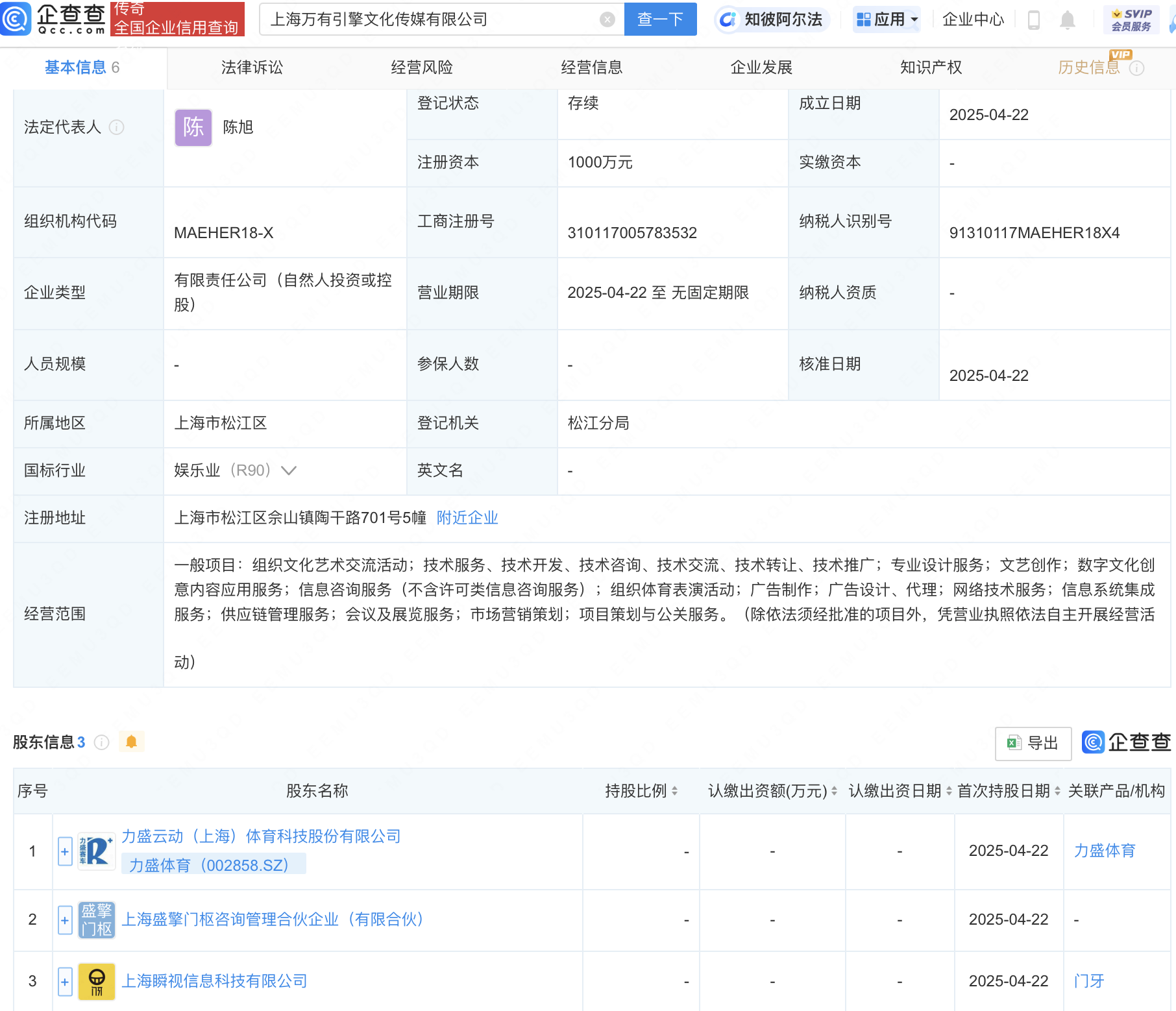Open 力盛体育 related product link
This screenshot has height=1011, width=1176.
click(x=1105, y=851)
